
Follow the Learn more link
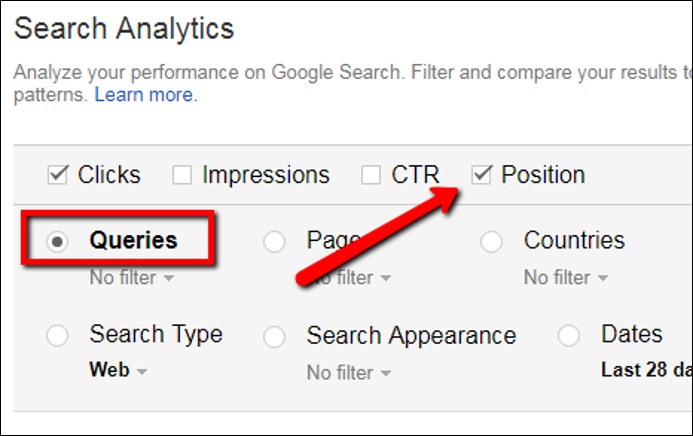pos(145,96)
